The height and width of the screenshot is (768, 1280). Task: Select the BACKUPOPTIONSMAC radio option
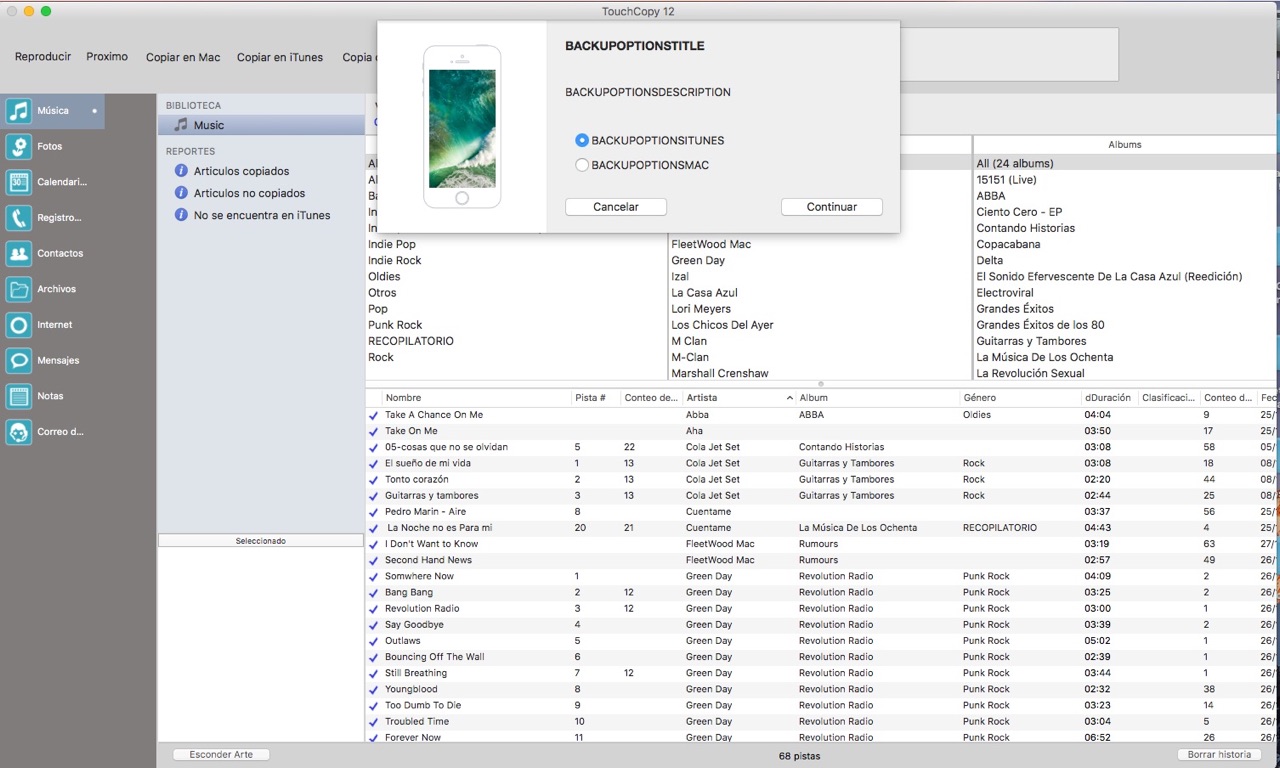[582, 165]
